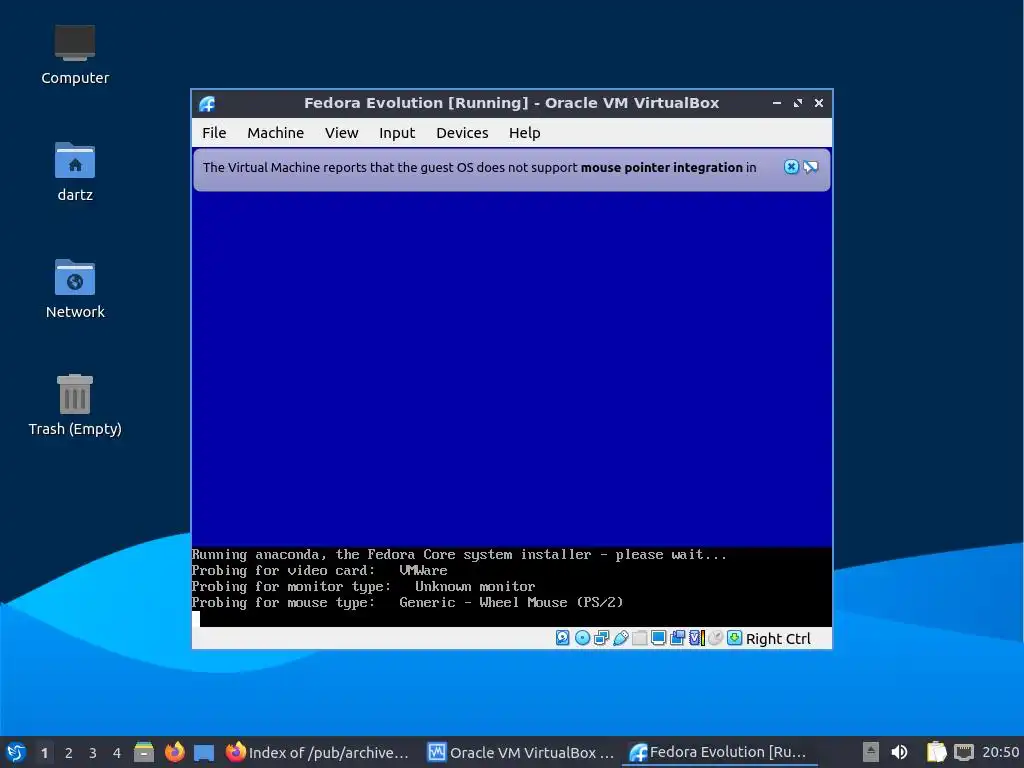Open the Devices menu
Viewport: 1024px width, 768px height.
tap(462, 133)
